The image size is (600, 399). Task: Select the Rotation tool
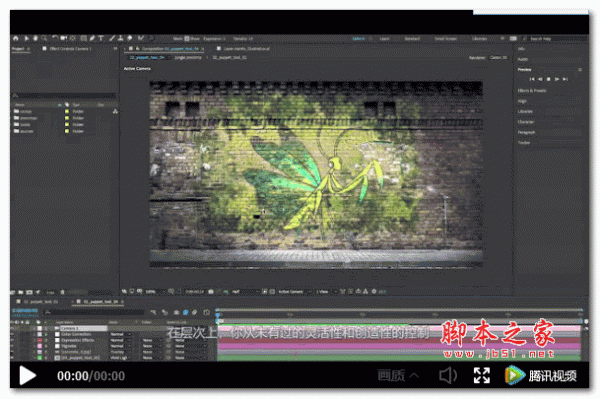(54, 38)
